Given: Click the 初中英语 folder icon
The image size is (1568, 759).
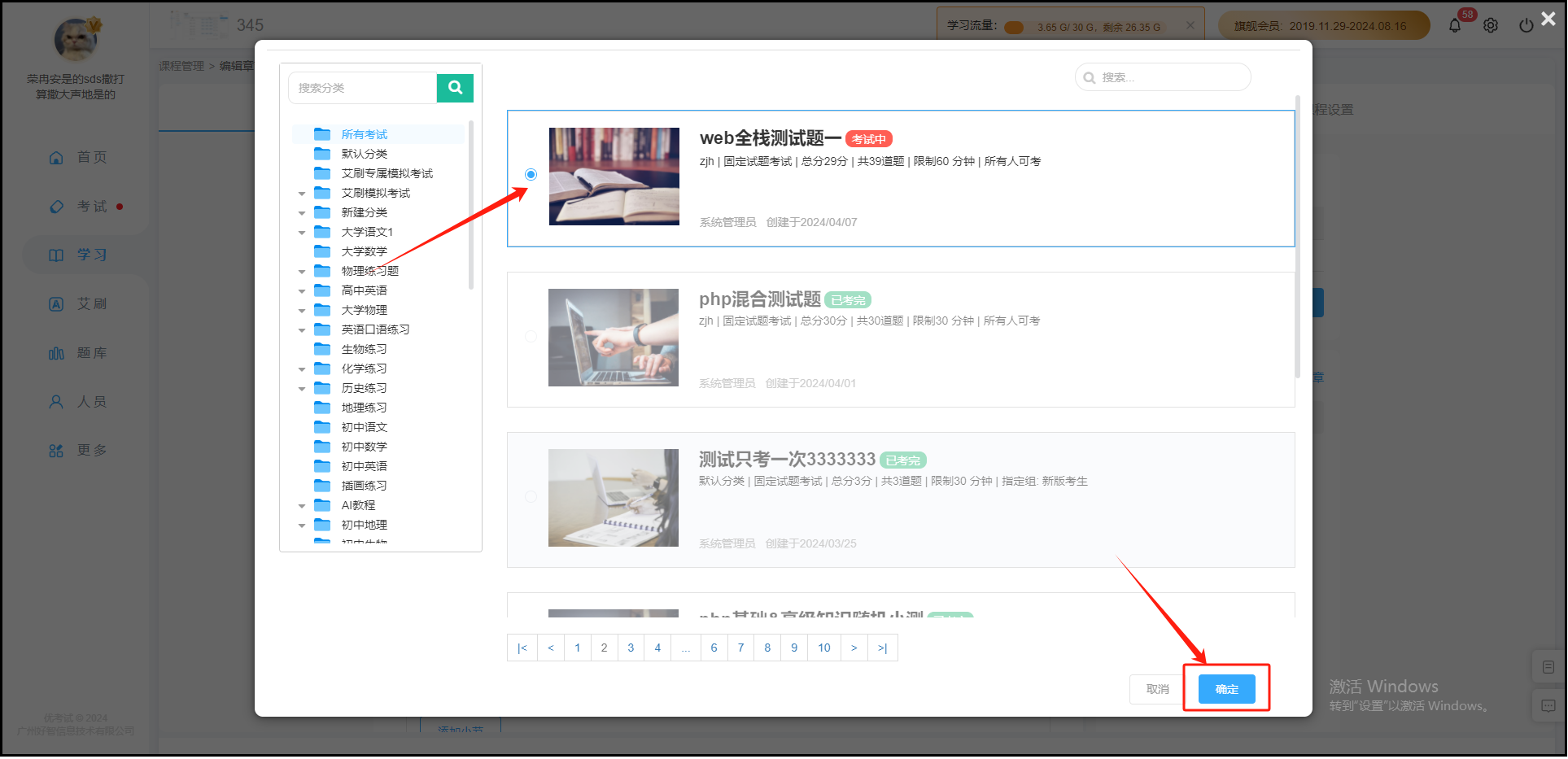Looking at the screenshot, I should 322,466.
